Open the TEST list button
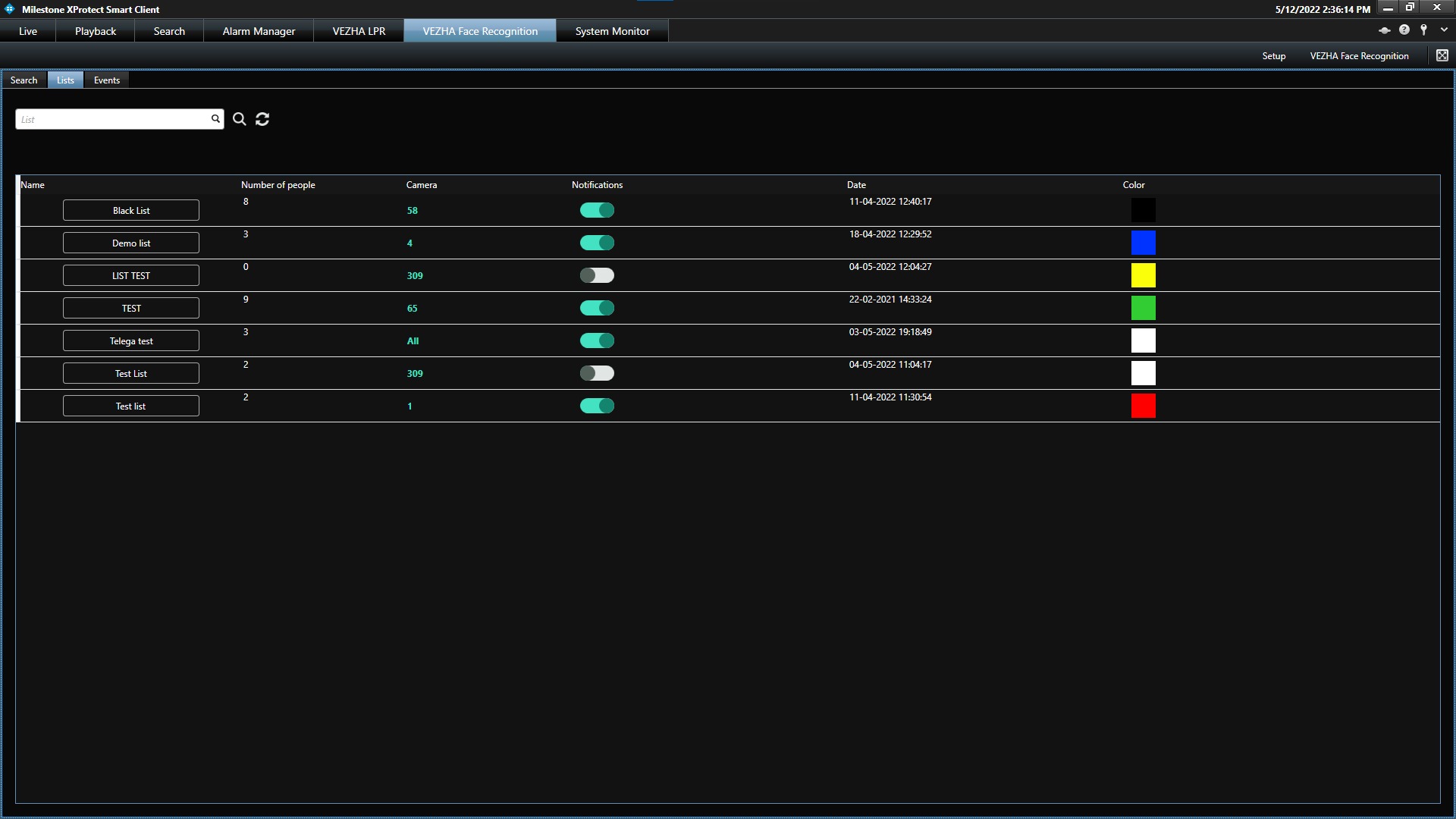Viewport: 1456px width, 819px height. tap(131, 308)
